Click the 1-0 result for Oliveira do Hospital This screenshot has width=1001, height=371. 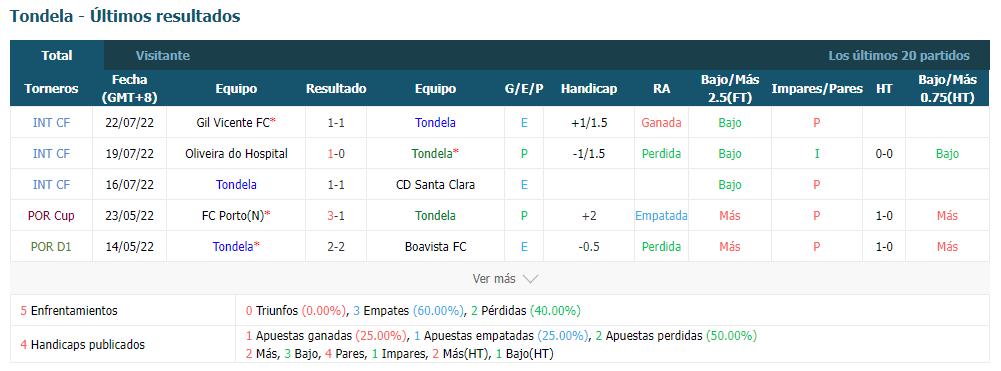(x=336, y=153)
